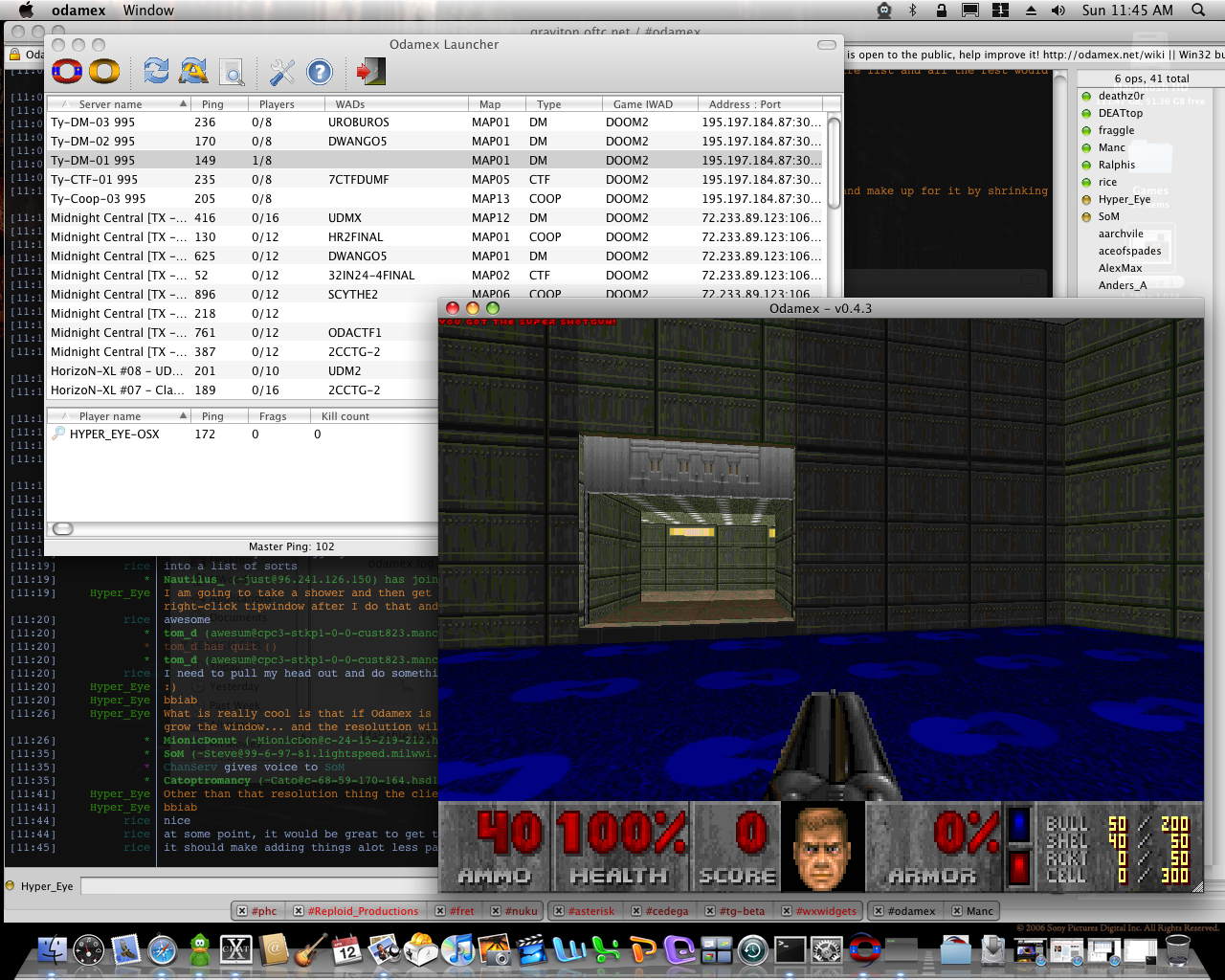The width and height of the screenshot is (1225, 980).
Task: Click the blue question mark help icon
Action: pyautogui.click(x=320, y=72)
